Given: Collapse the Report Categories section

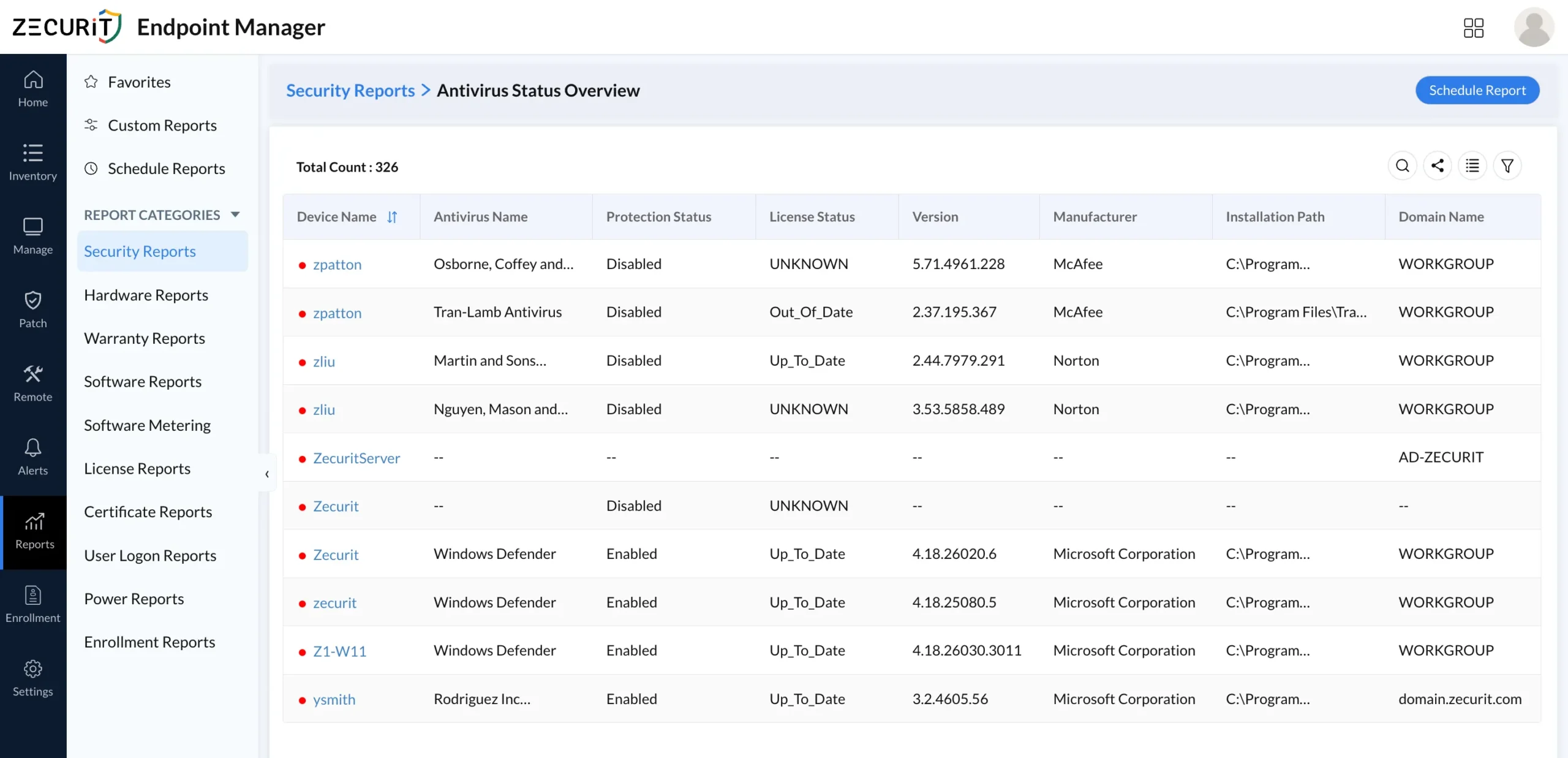Looking at the screenshot, I should (235, 214).
